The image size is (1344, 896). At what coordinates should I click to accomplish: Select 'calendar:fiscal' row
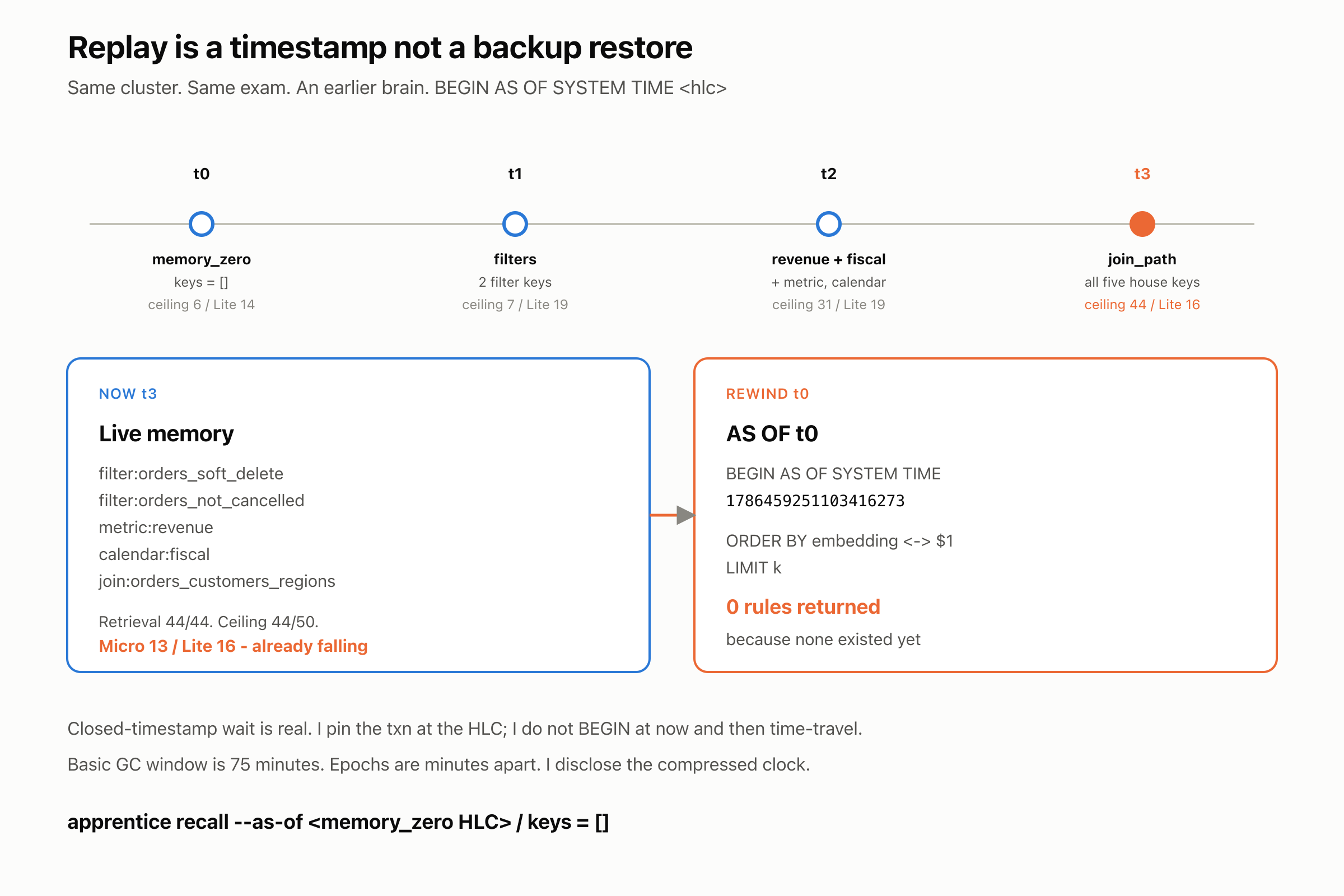155,554
